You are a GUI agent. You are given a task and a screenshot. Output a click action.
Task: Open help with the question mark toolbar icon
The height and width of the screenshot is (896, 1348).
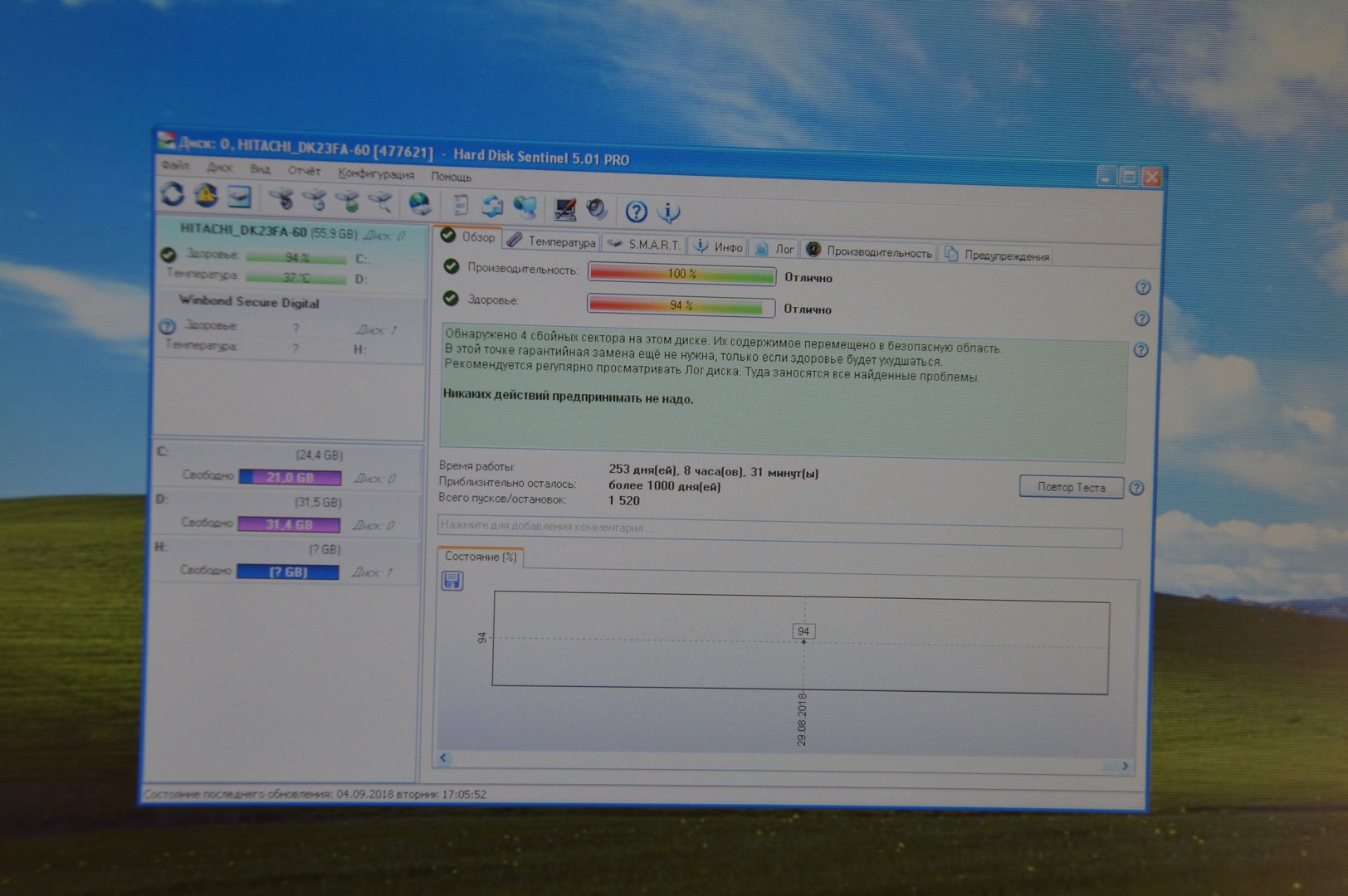(636, 212)
